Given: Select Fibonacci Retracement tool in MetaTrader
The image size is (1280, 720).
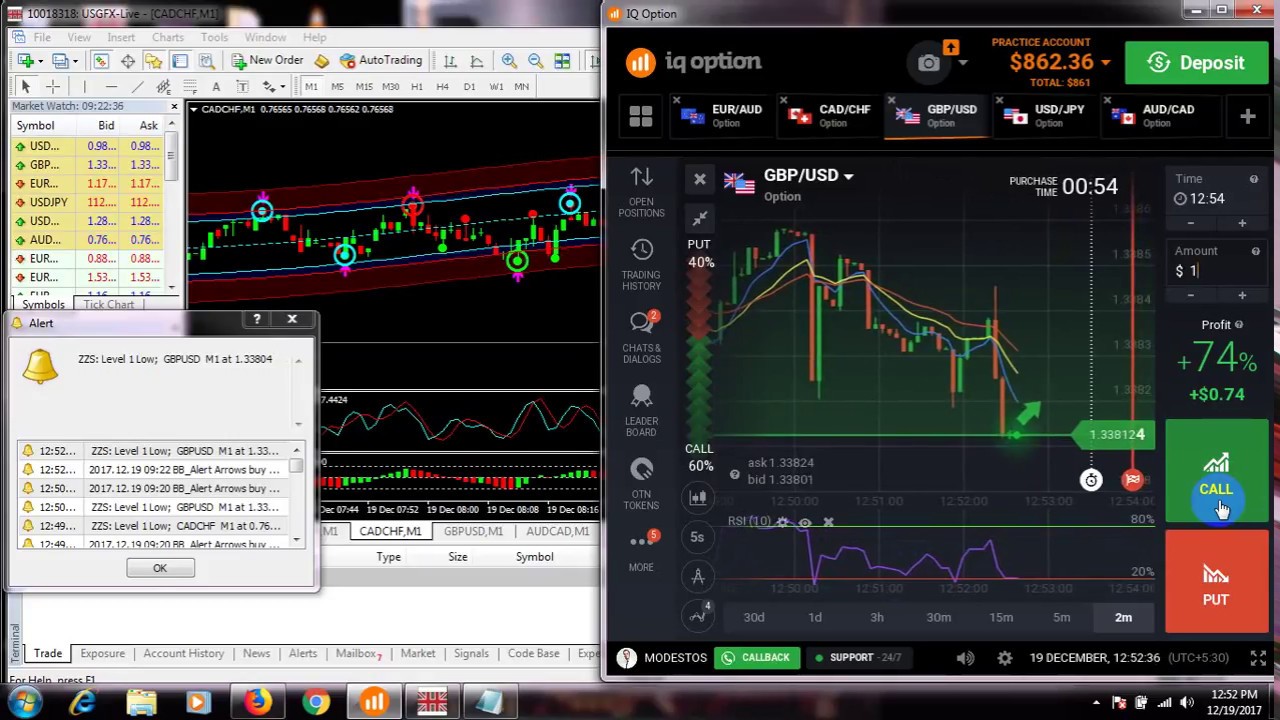Looking at the screenshot, I should point(189,86).
